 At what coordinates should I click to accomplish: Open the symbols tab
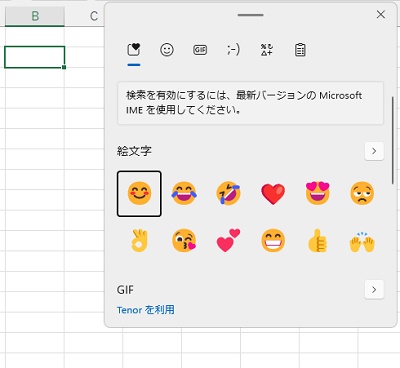(267, 50)
